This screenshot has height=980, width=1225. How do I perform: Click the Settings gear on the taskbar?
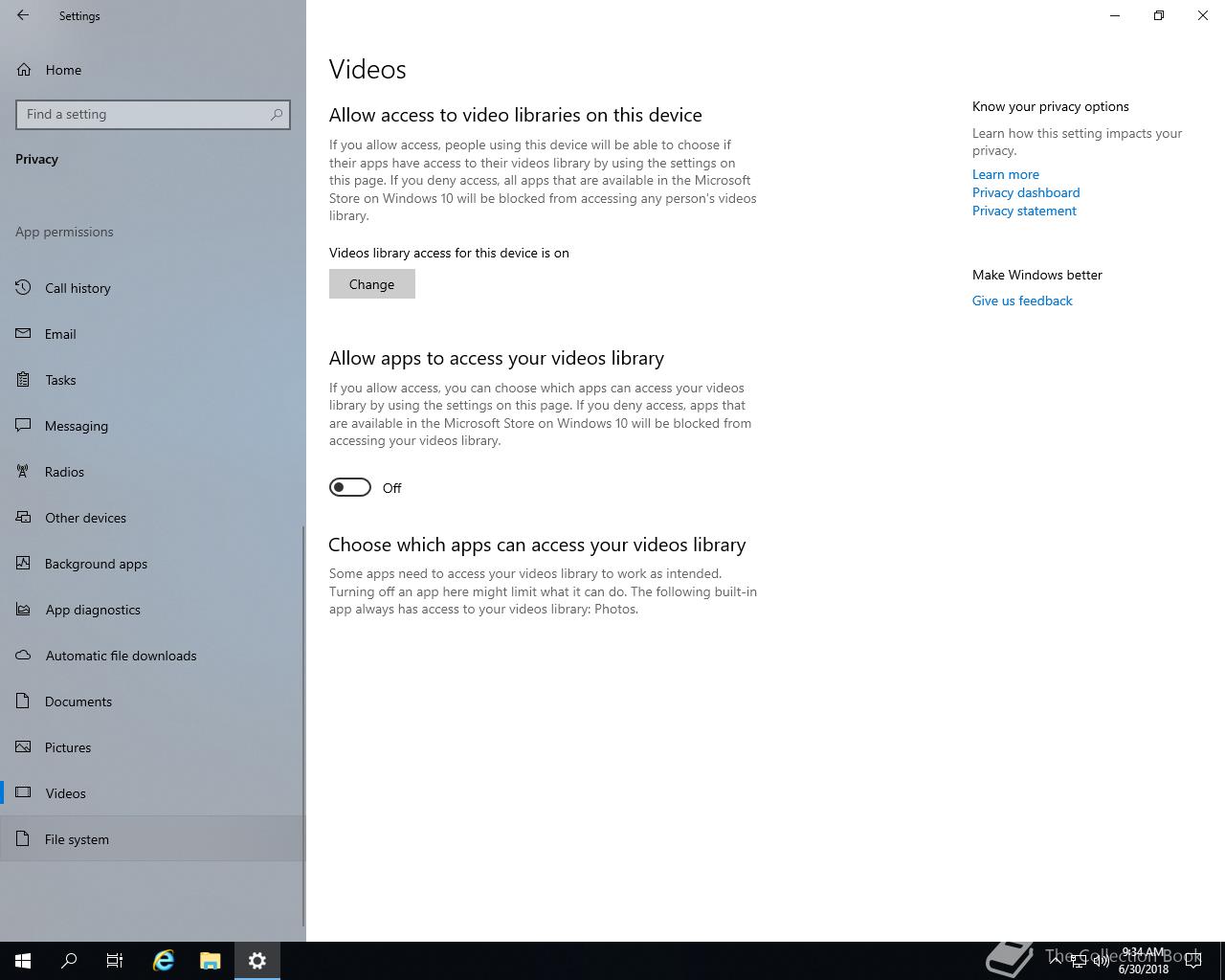[x=257, y=961]
